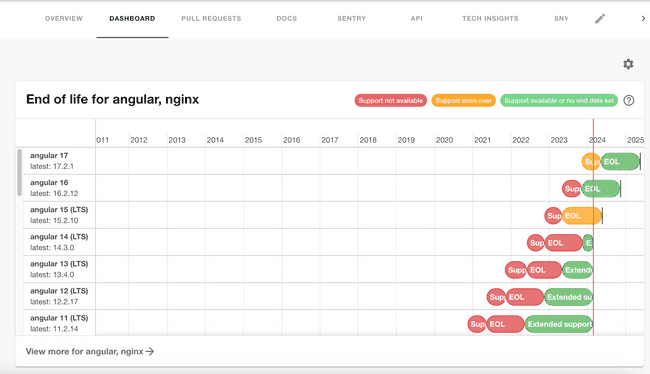
Task: Click the red current-date line in the timeline
Action: point(593,227)
